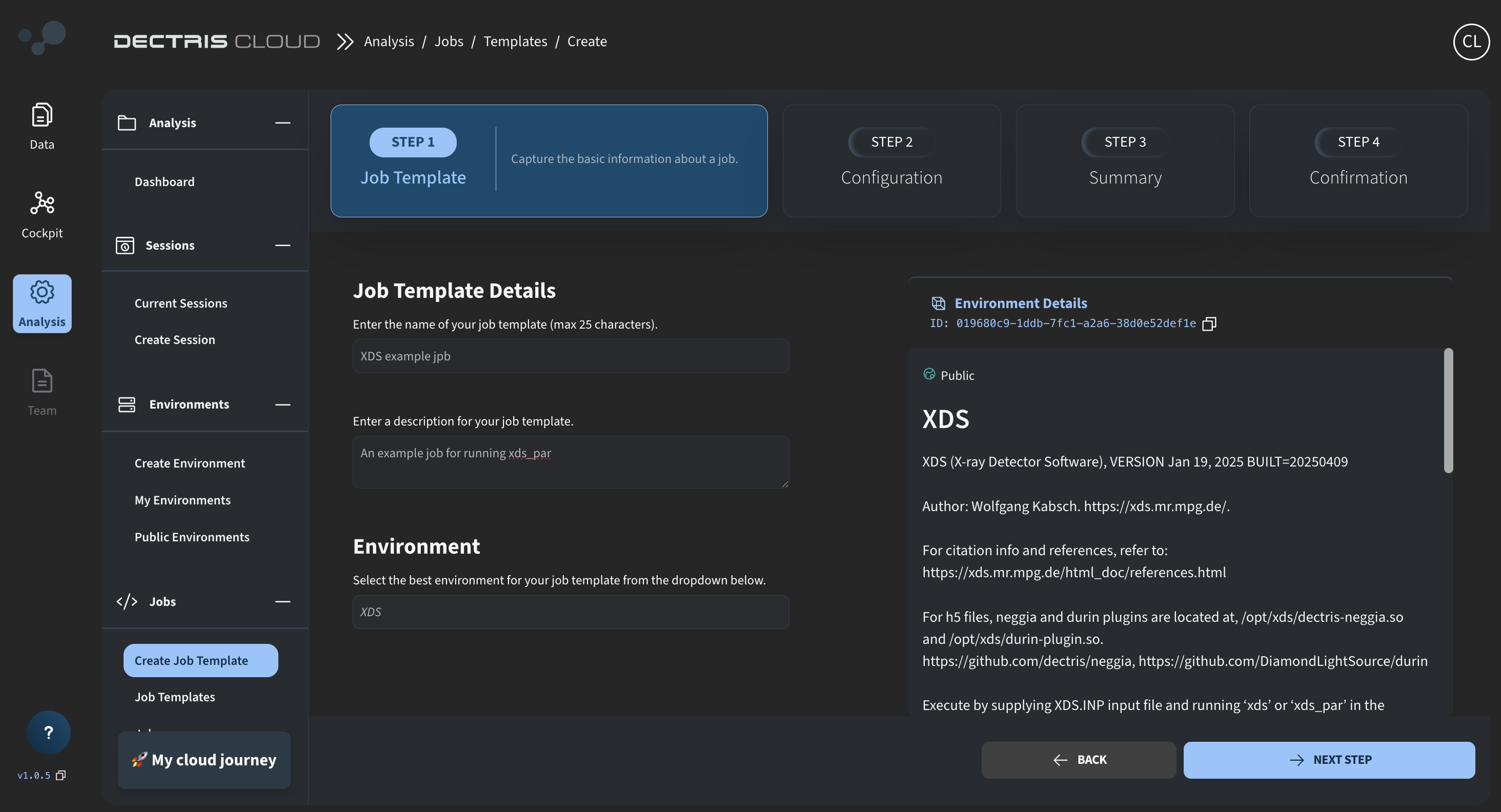Click the rocket icon in cloud journey
The image size is (1501, 812).
pos(139,760)
